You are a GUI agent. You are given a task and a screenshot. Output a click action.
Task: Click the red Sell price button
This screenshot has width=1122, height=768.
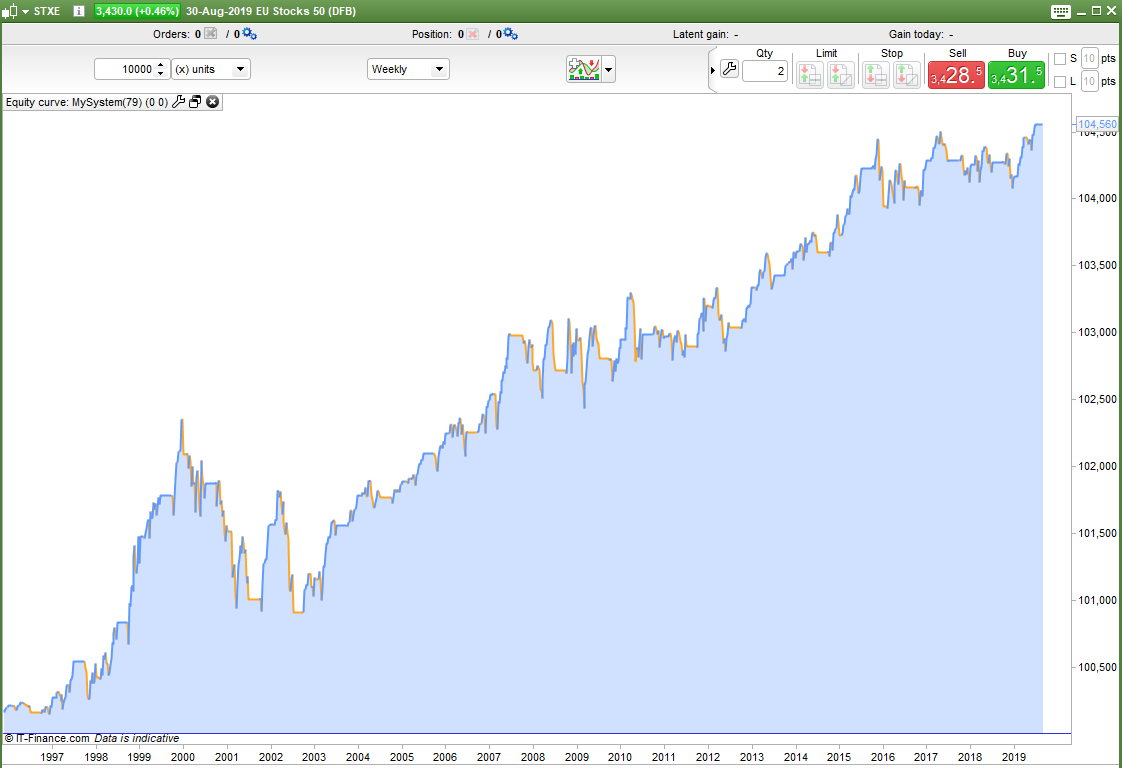[x=956, y=74]
